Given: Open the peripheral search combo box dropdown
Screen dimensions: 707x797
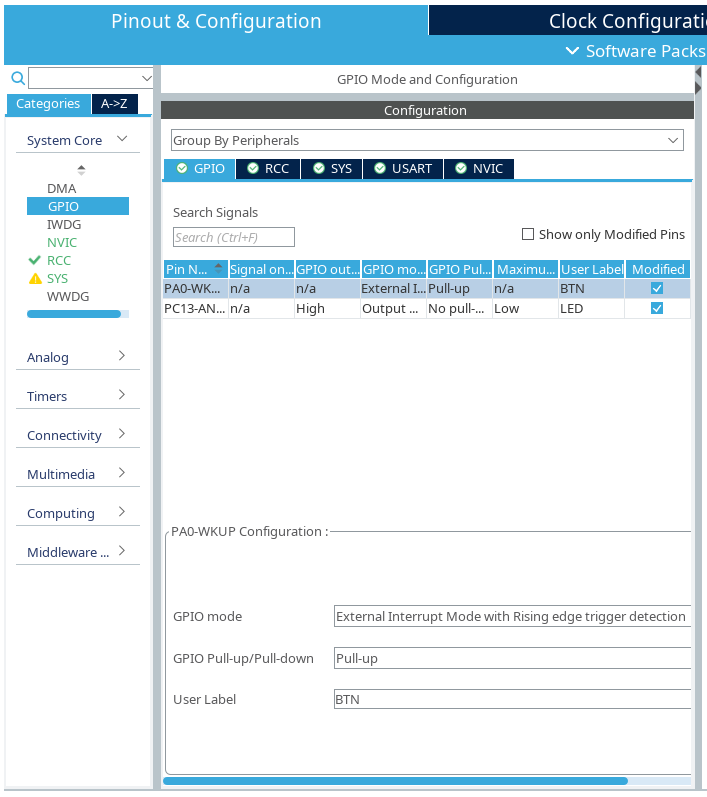Looking at the screenshot, I should [x=146, y=78].
